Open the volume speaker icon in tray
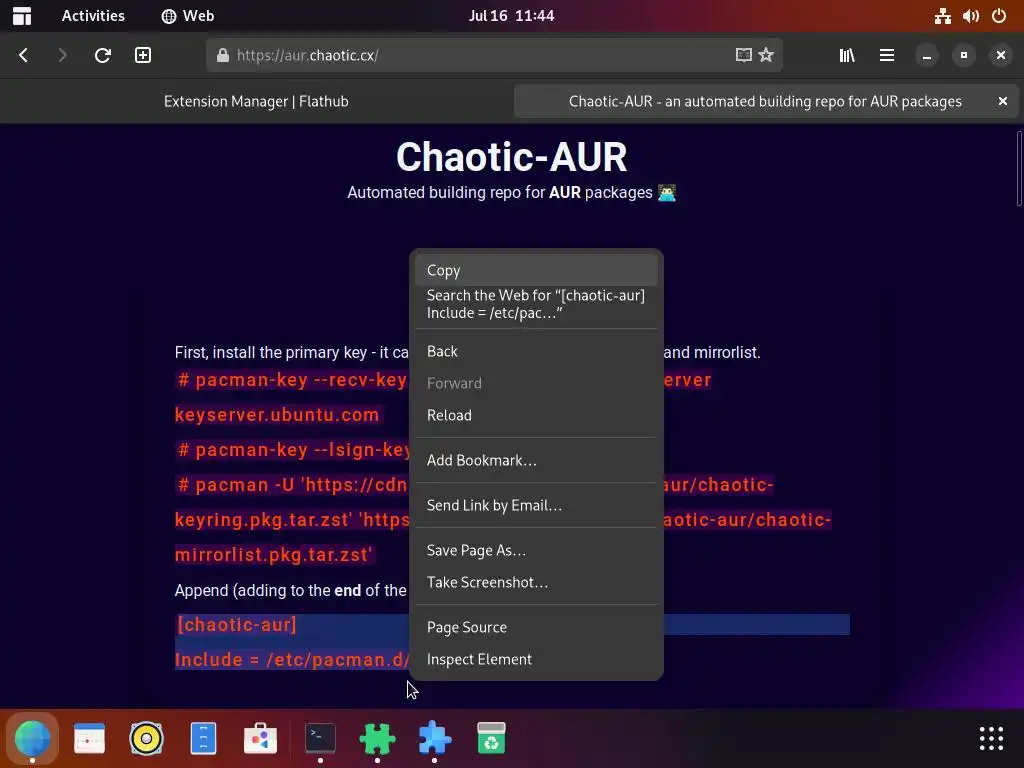 [970, 16]
